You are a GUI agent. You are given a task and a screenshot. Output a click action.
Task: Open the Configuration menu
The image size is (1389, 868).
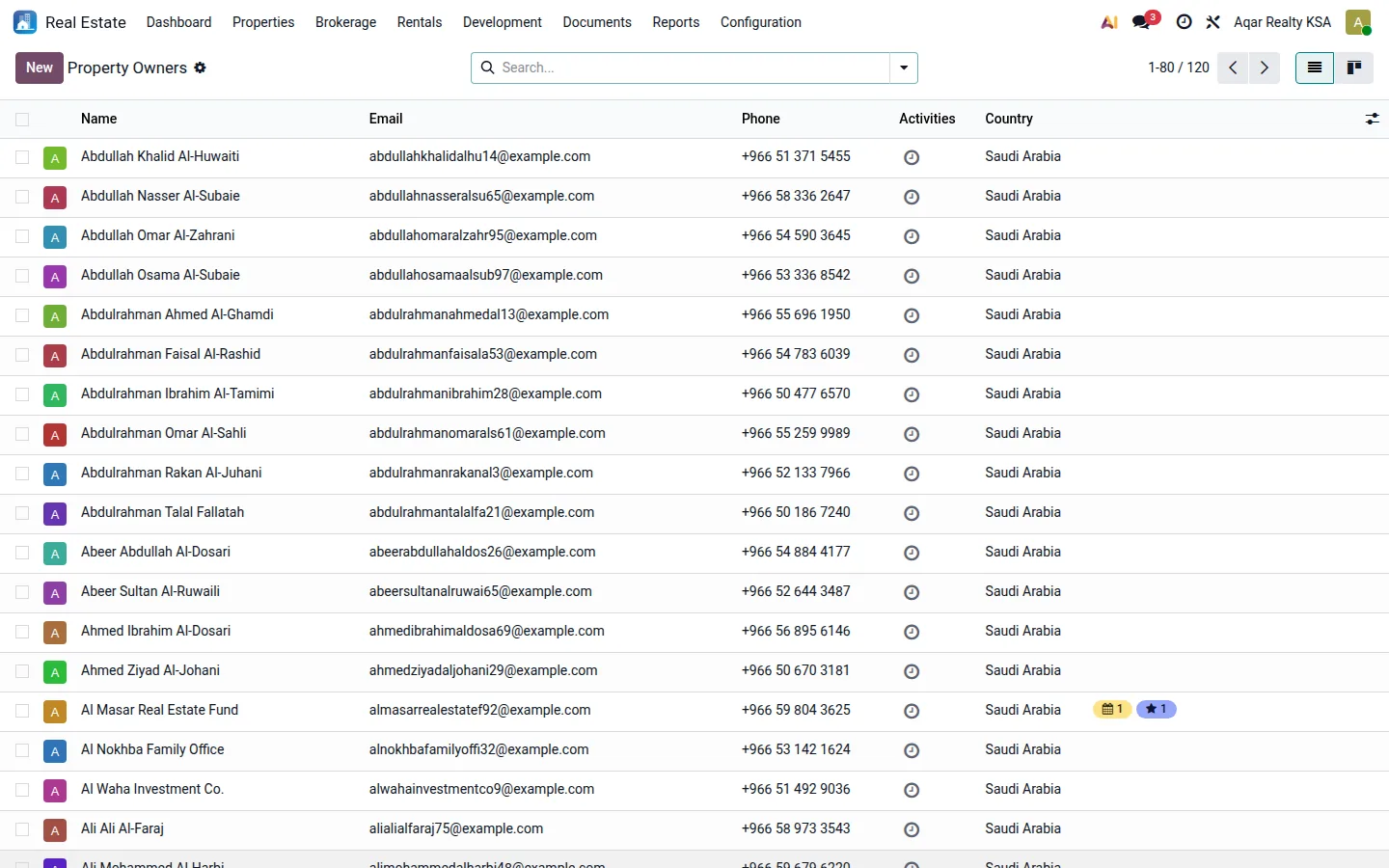click(x=761, y=22)
